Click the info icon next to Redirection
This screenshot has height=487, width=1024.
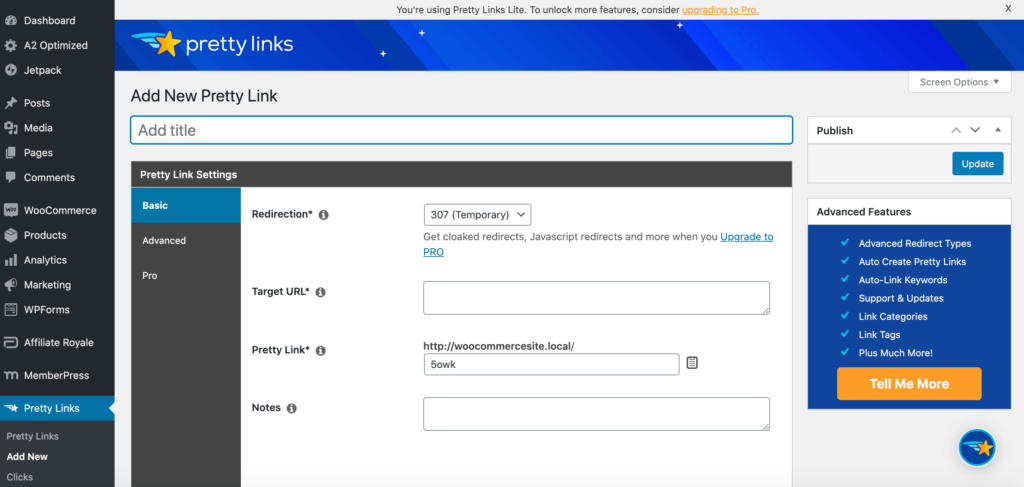pyautogui.click(x=323, y=215)
